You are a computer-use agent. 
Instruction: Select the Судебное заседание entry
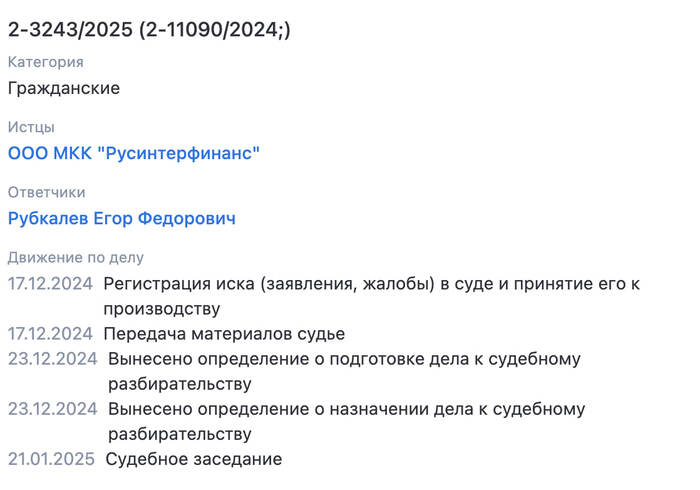194,459
